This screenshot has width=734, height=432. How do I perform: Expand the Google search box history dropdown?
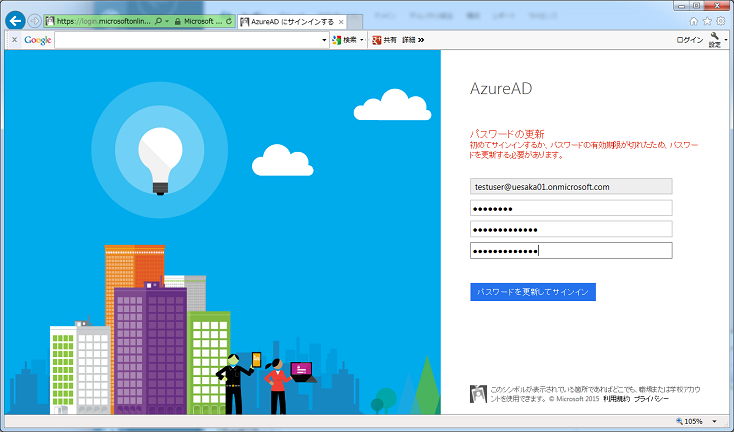pos(324,40)
